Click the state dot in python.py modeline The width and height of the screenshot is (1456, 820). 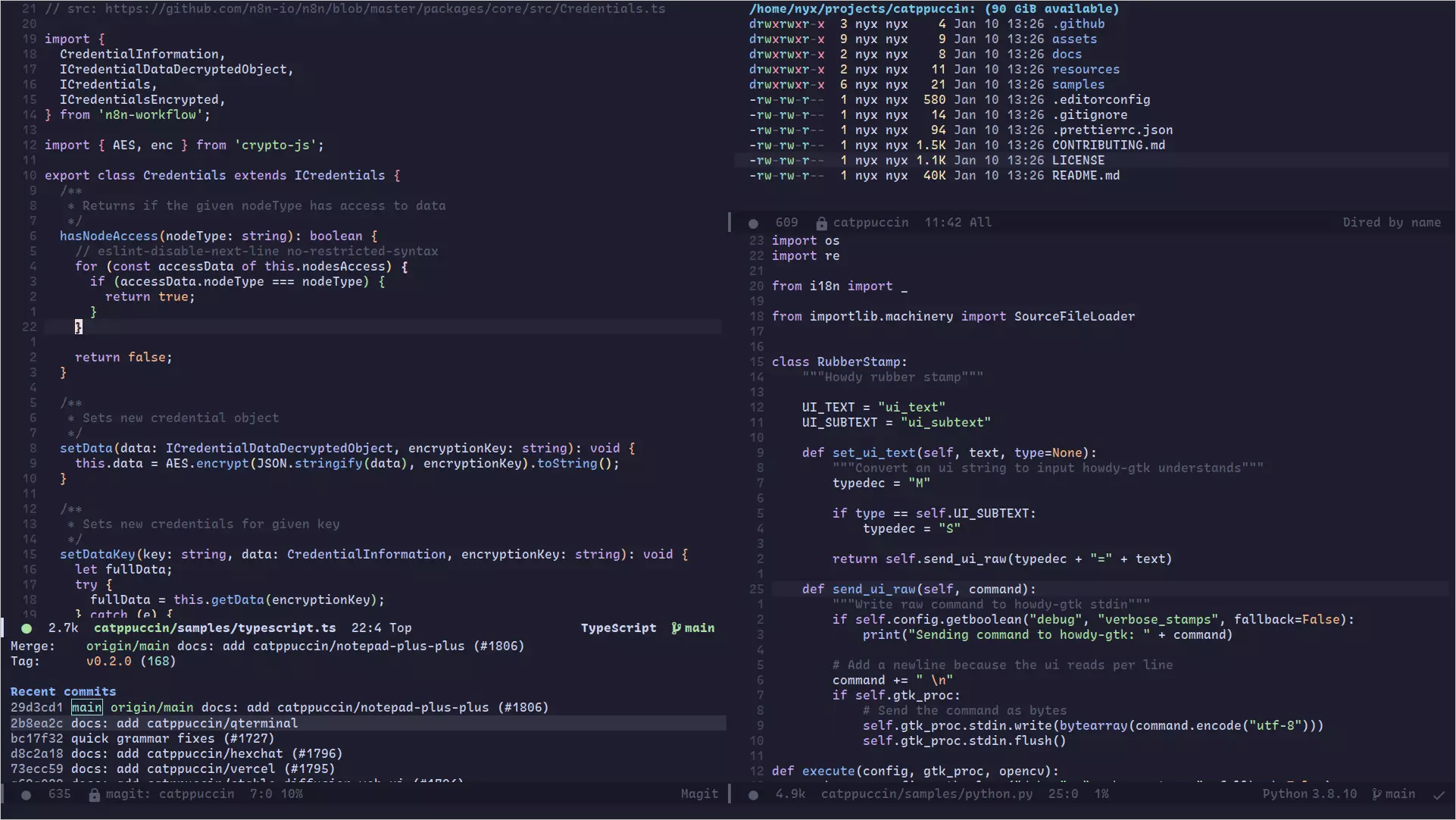[x=753, y=794]
